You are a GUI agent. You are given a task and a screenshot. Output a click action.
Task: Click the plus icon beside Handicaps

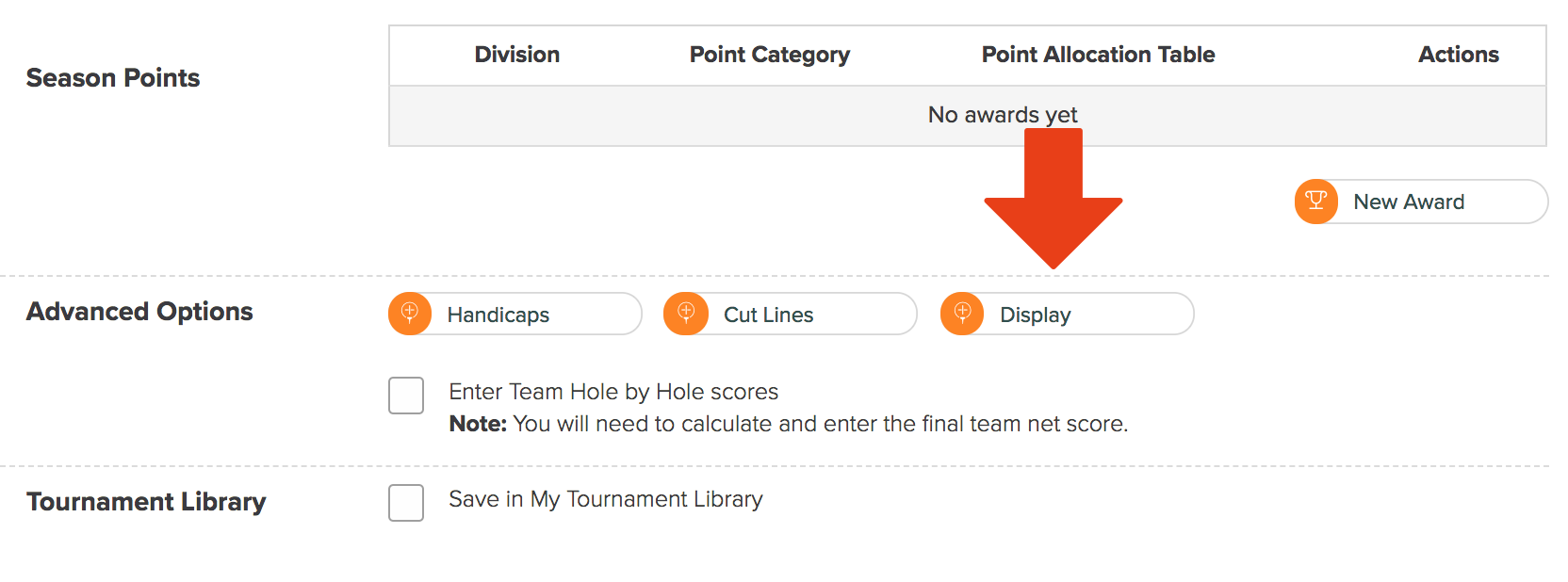410,314
